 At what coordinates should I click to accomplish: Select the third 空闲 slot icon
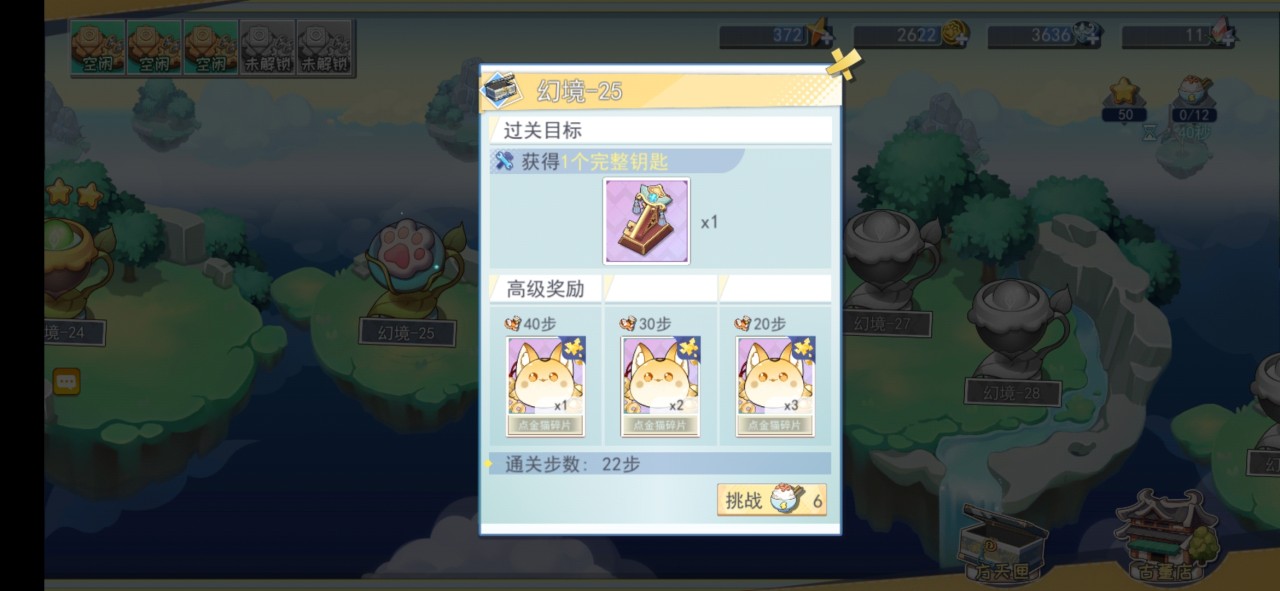pos(211,47)
